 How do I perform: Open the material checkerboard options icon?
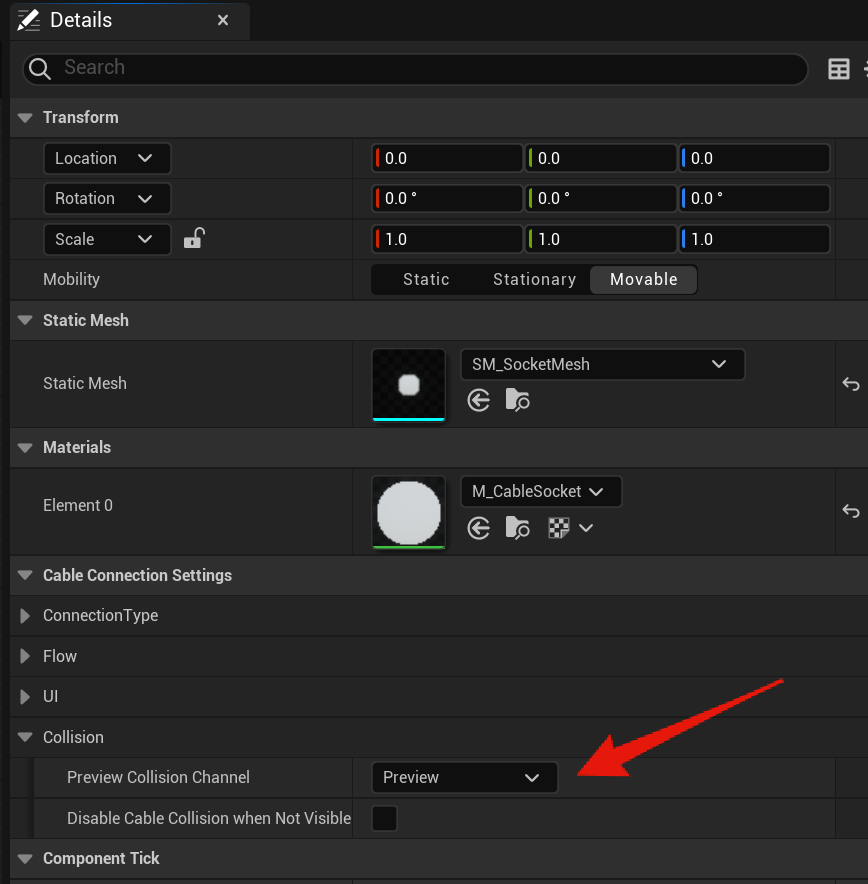560,528
